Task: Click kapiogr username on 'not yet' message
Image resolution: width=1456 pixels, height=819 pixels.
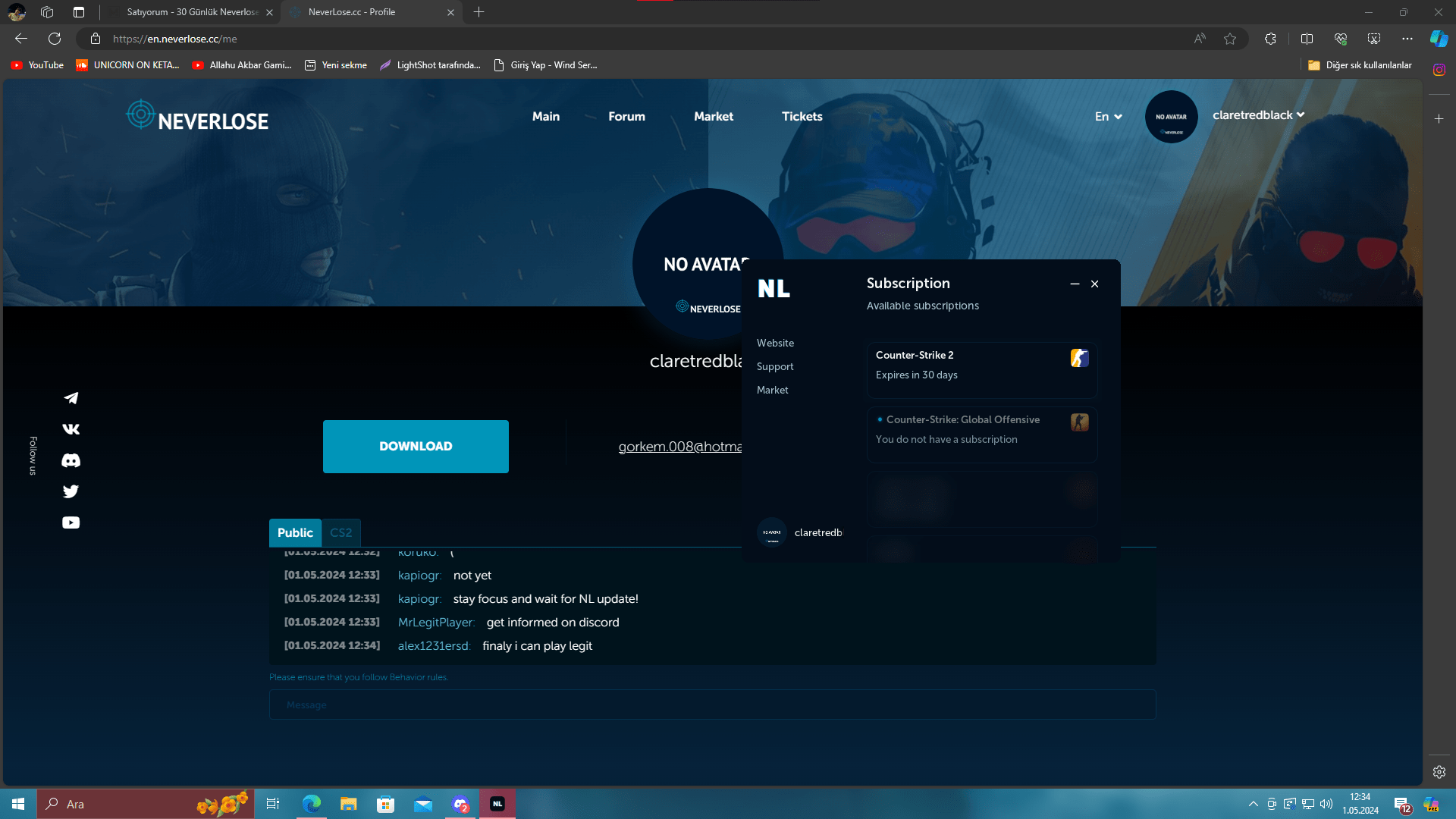Action: pyautogui.click(x=419, y=576)
